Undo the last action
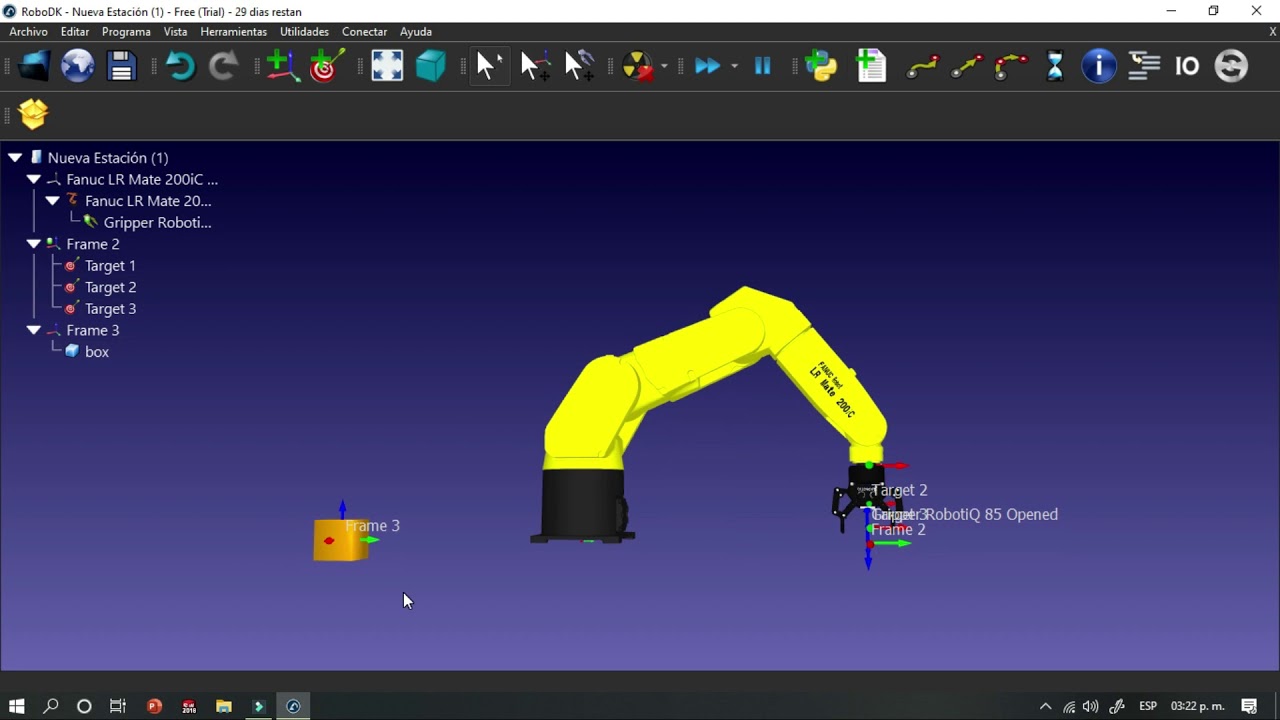The height and width of the screenshot is (720, 1280). [x=180, y=67]
